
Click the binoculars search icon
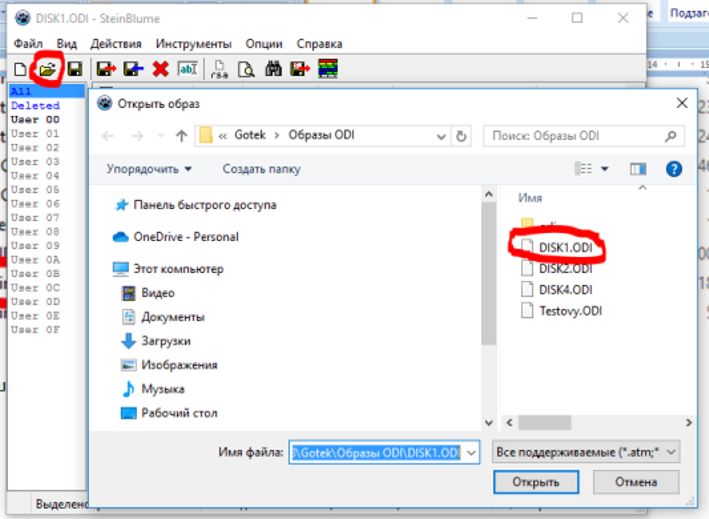(274, 69)
